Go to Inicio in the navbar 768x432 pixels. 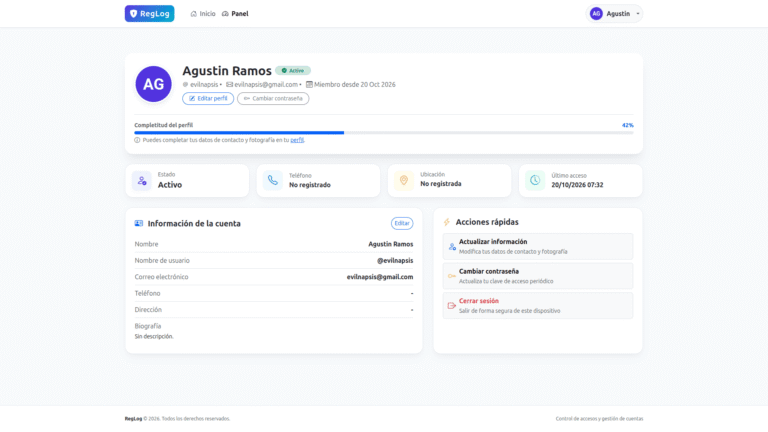[203, 14]
